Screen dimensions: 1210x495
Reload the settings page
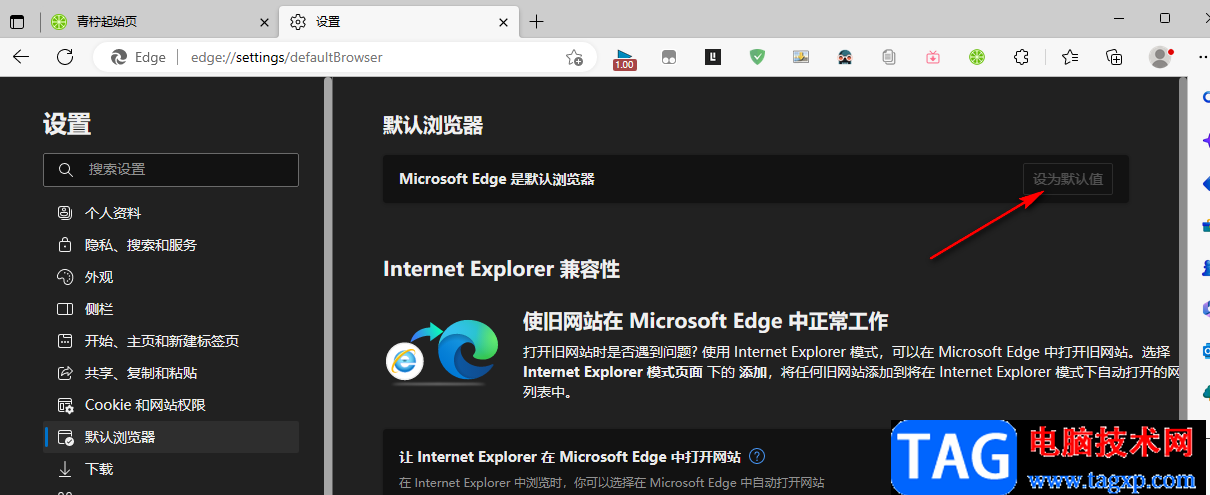pyautogui.click(x=65, y=57)
